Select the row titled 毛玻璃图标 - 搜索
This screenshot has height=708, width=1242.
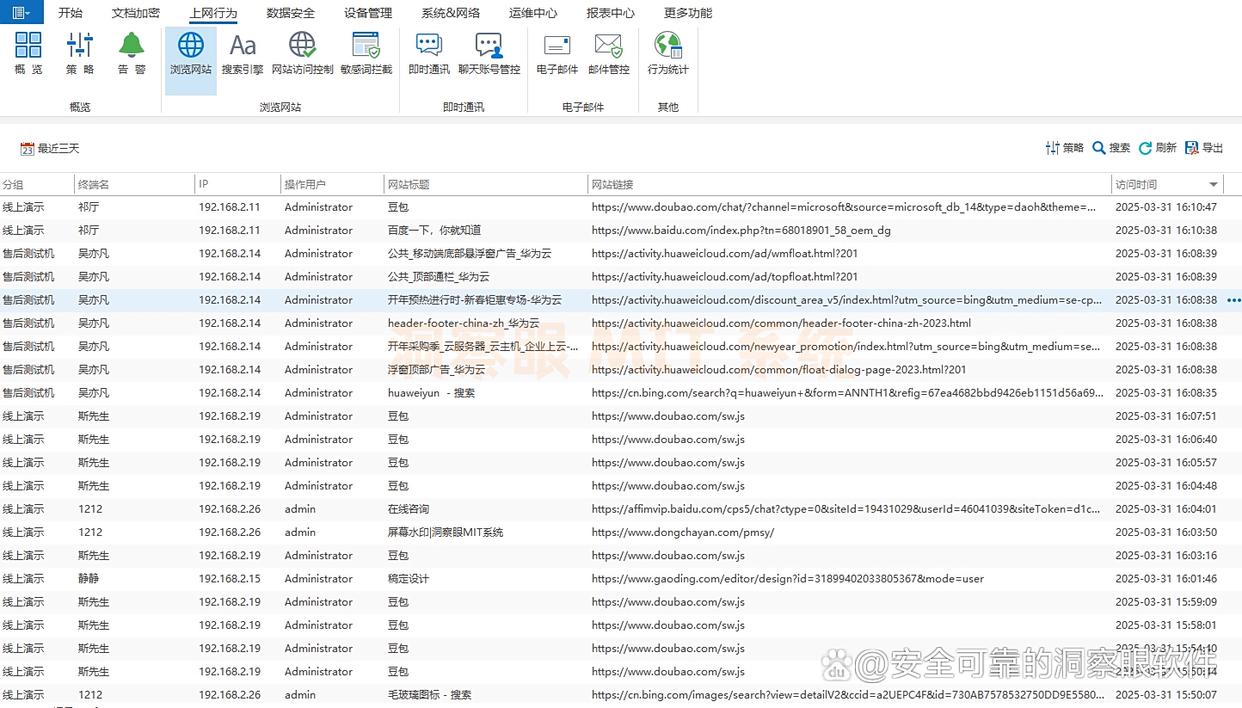pyautogui.click(x=620, y=695)
